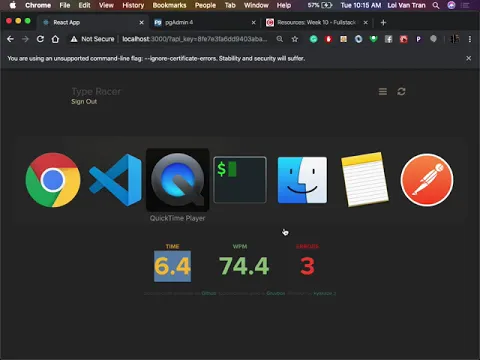Select QuickTime Player in the app switcher
Screen dimensions: 480x360
(178, 180)
